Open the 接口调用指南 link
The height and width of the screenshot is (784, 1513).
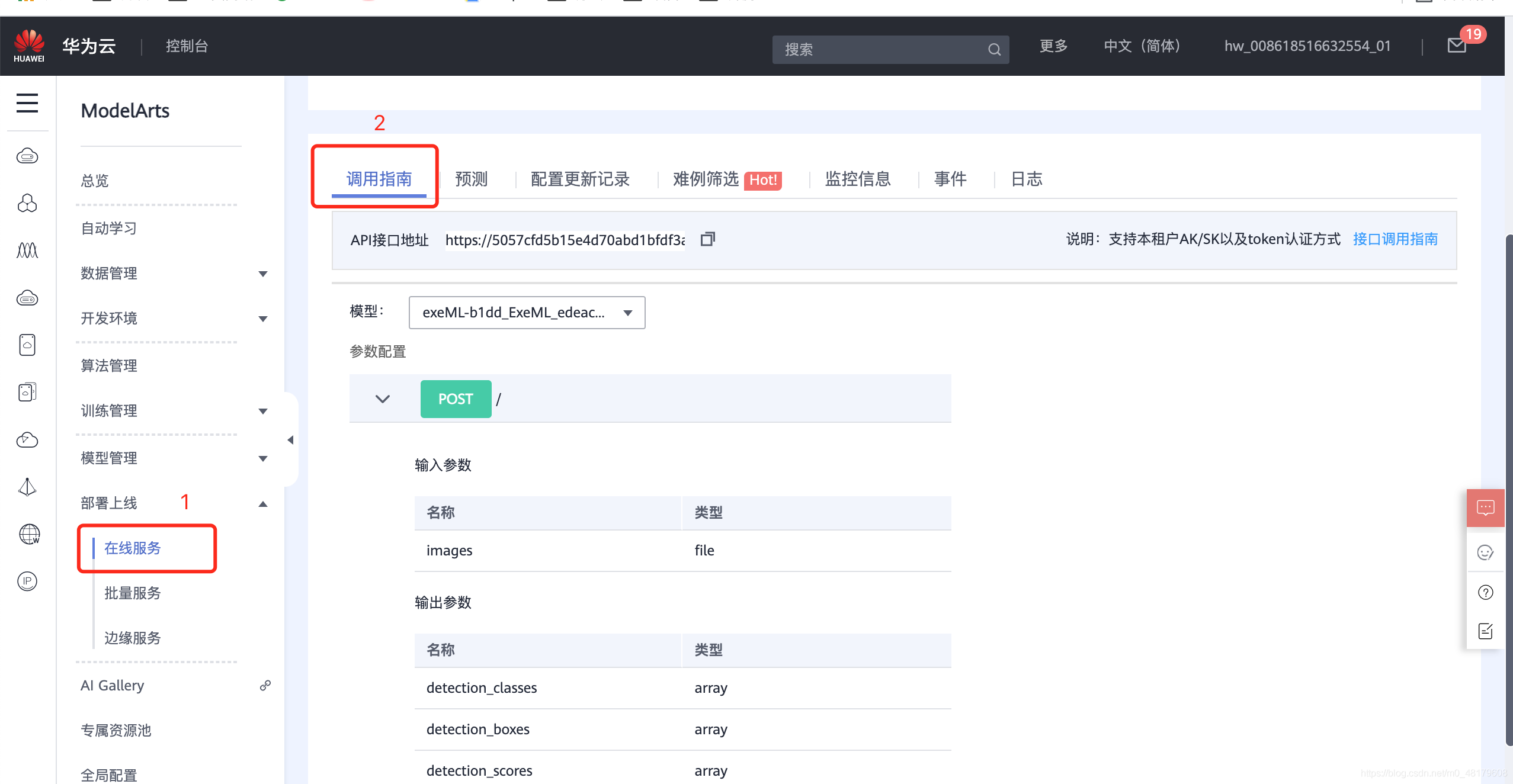pyautogui.click(x=1395, y=239)
